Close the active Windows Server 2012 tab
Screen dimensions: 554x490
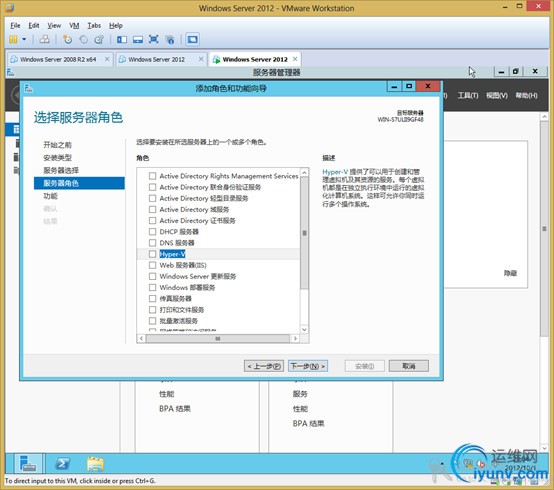(x=295, y=59)
